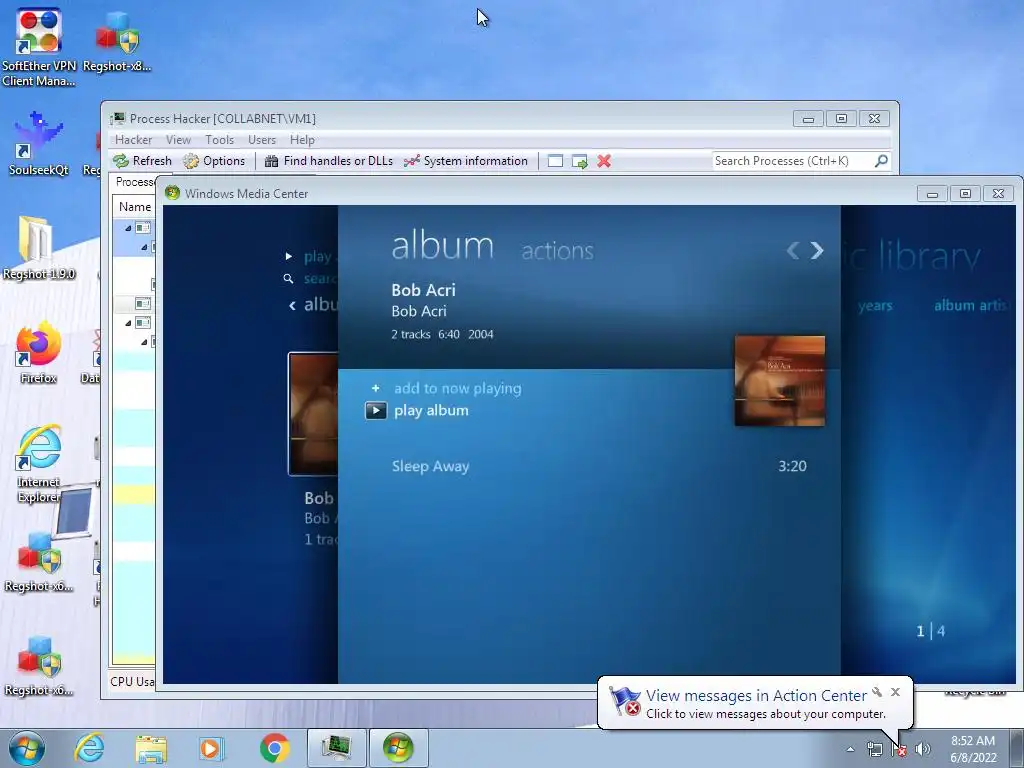The height and width of the screenshot is (768, 1024).
Task: Open the Hacker menu
Action: [133, 140]
